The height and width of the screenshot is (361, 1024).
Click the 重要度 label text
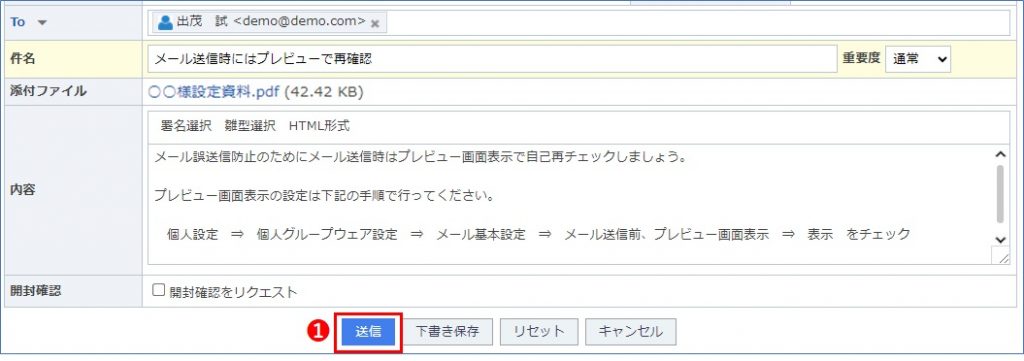click(x=861, y=57)
